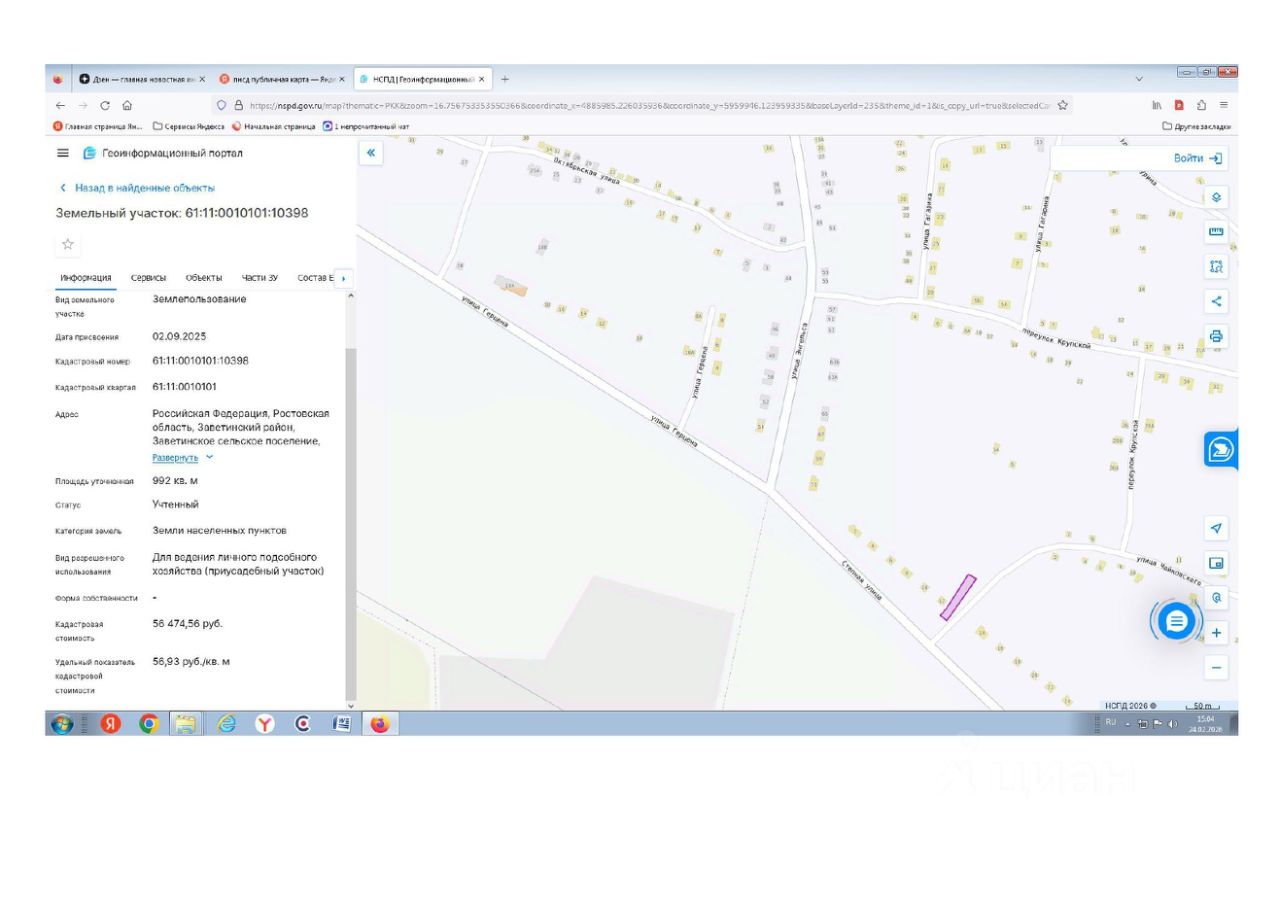Viewport: 1280px width, 904px height.
Task: Open the Firefox library icon
Action: (x=1157, y=105)
